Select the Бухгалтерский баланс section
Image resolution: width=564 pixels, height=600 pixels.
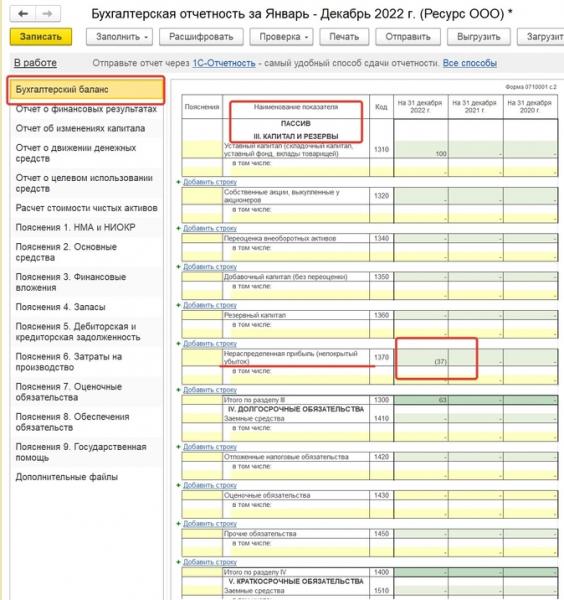pos(86,90)
